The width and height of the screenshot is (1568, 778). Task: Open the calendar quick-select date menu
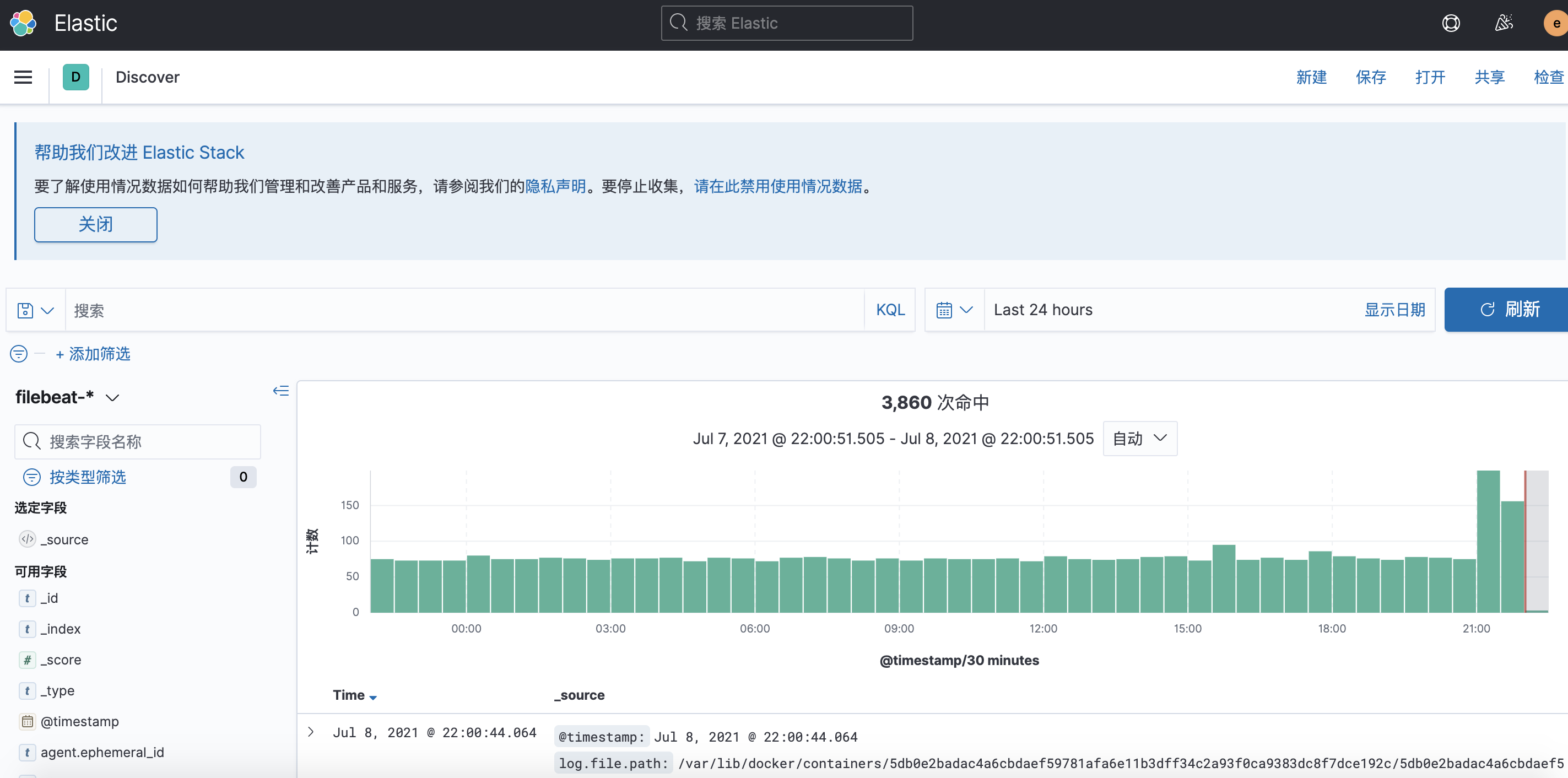pos(954,310)
